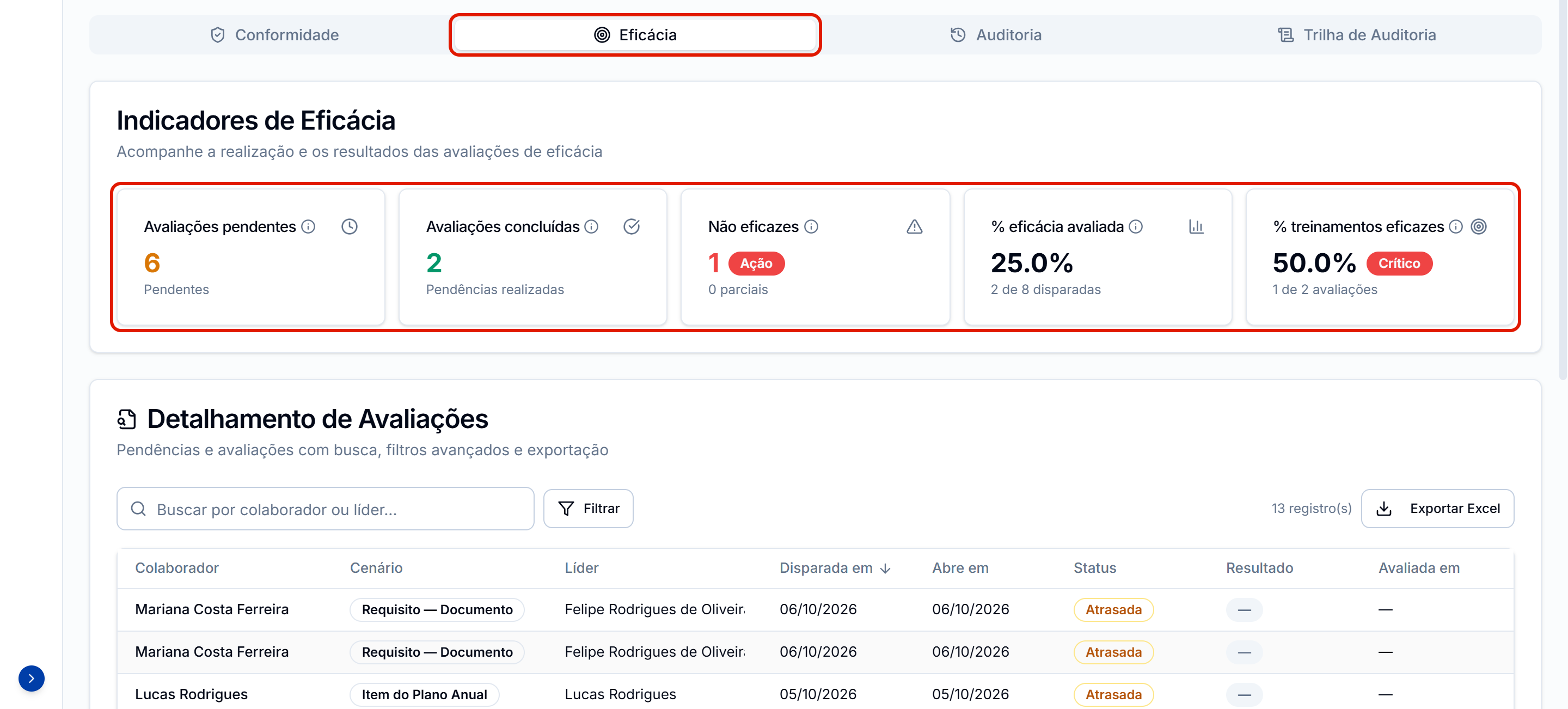Click document search icon beside Detalhamento de Avaliações
The height and width of the screenshot is (709, 1568).
point(127,419)
